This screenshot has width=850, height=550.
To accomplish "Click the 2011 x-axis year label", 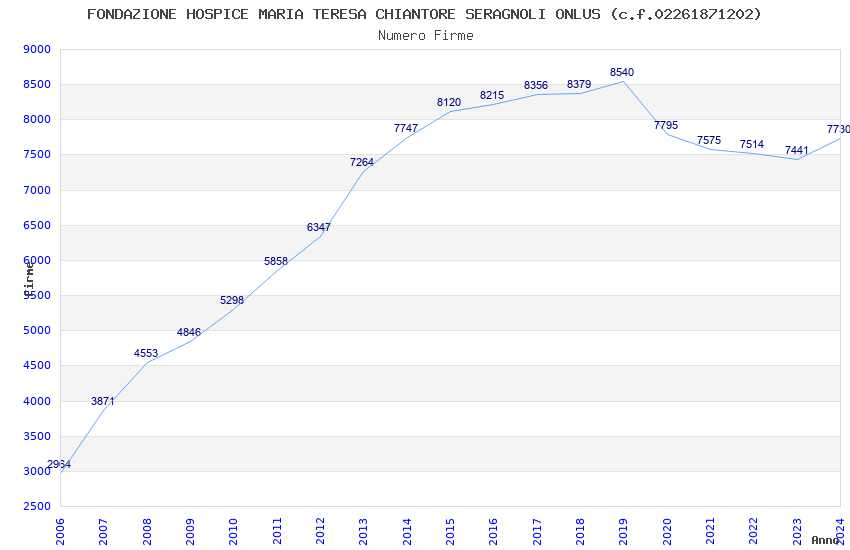I will click(277, 531).
